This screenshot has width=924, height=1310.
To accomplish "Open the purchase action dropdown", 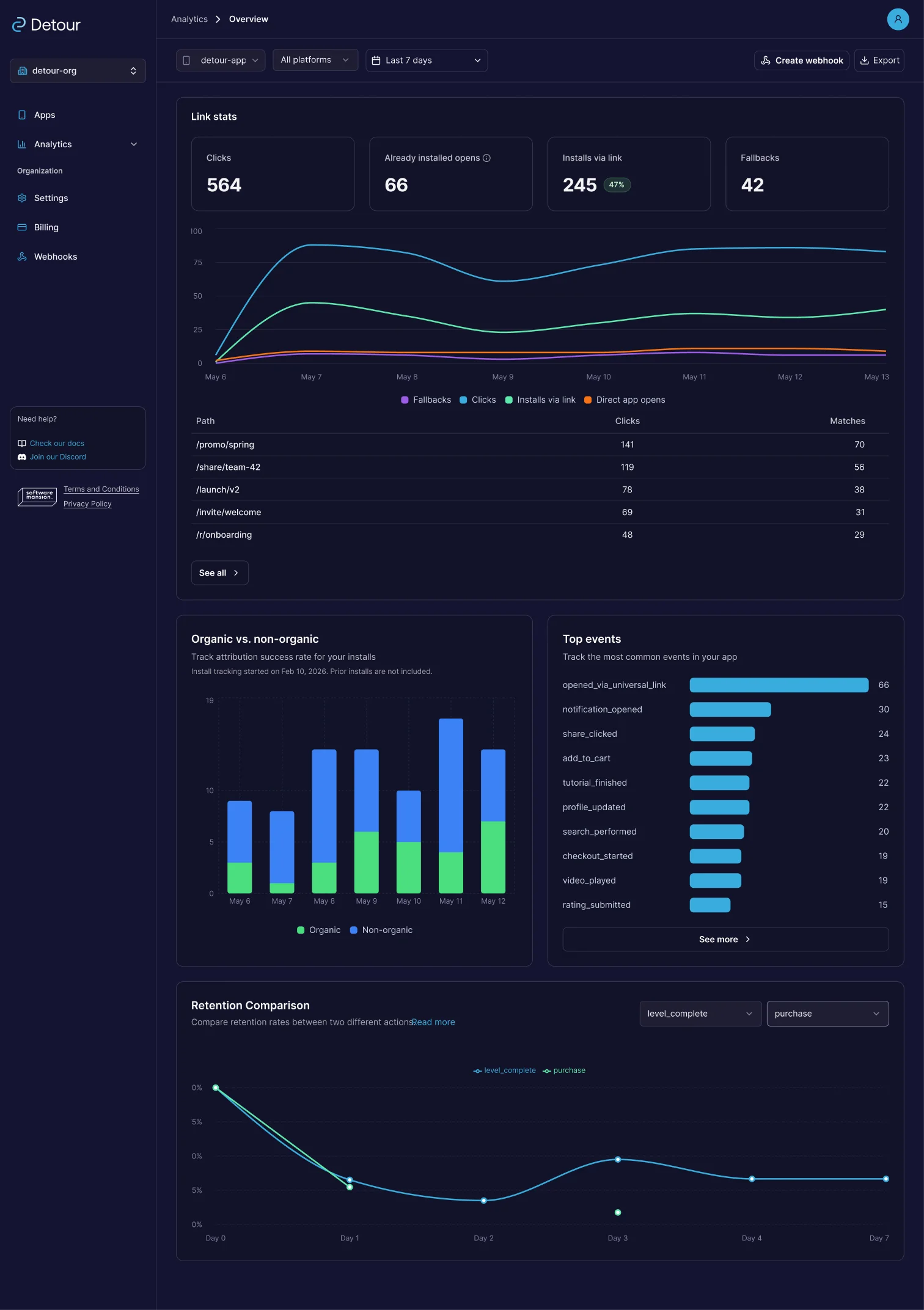I will [827, 1014].
